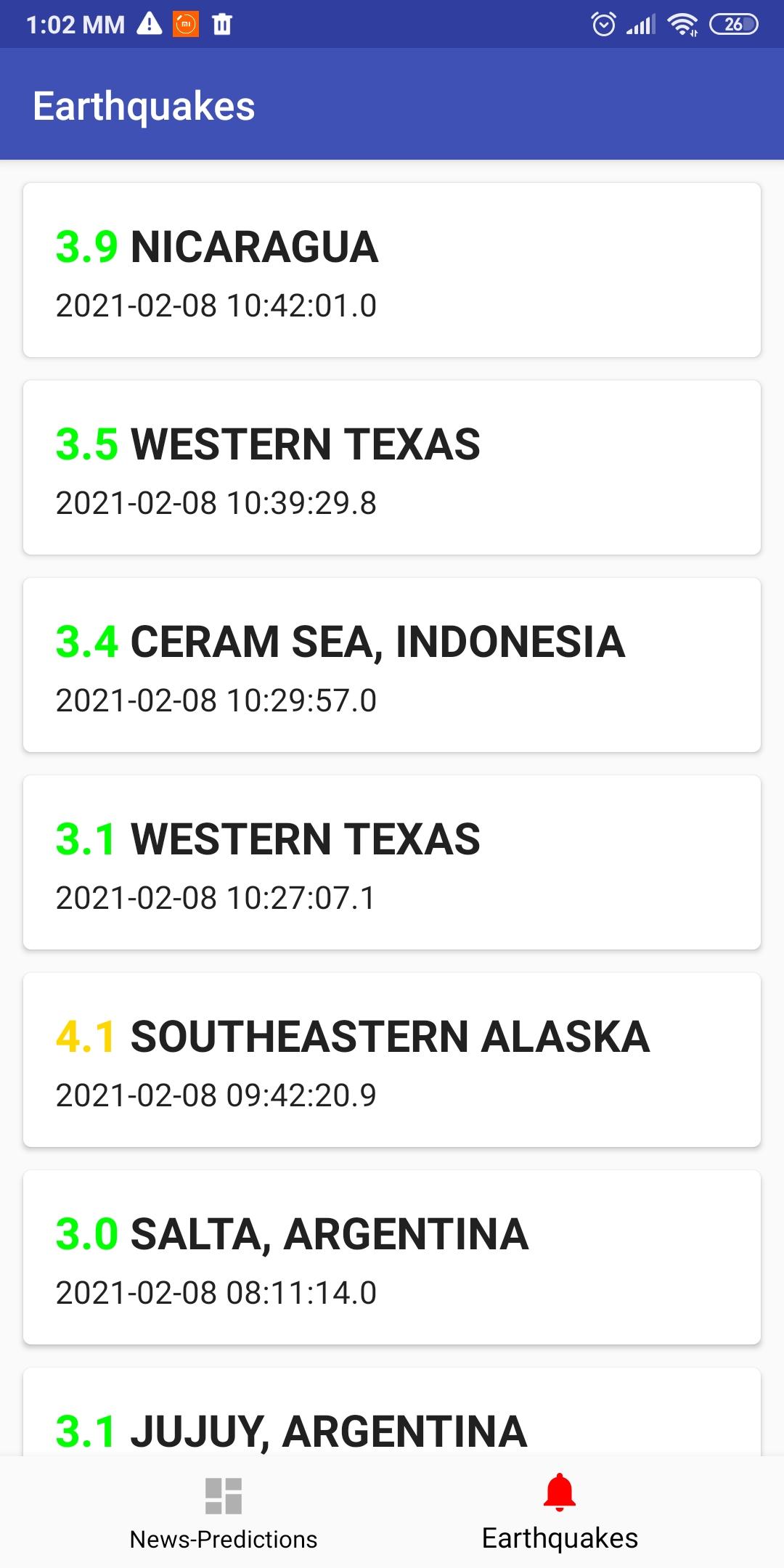
Task: View the 4.1 Southeastern Alaska earthquake
Action: [392, 1060]
